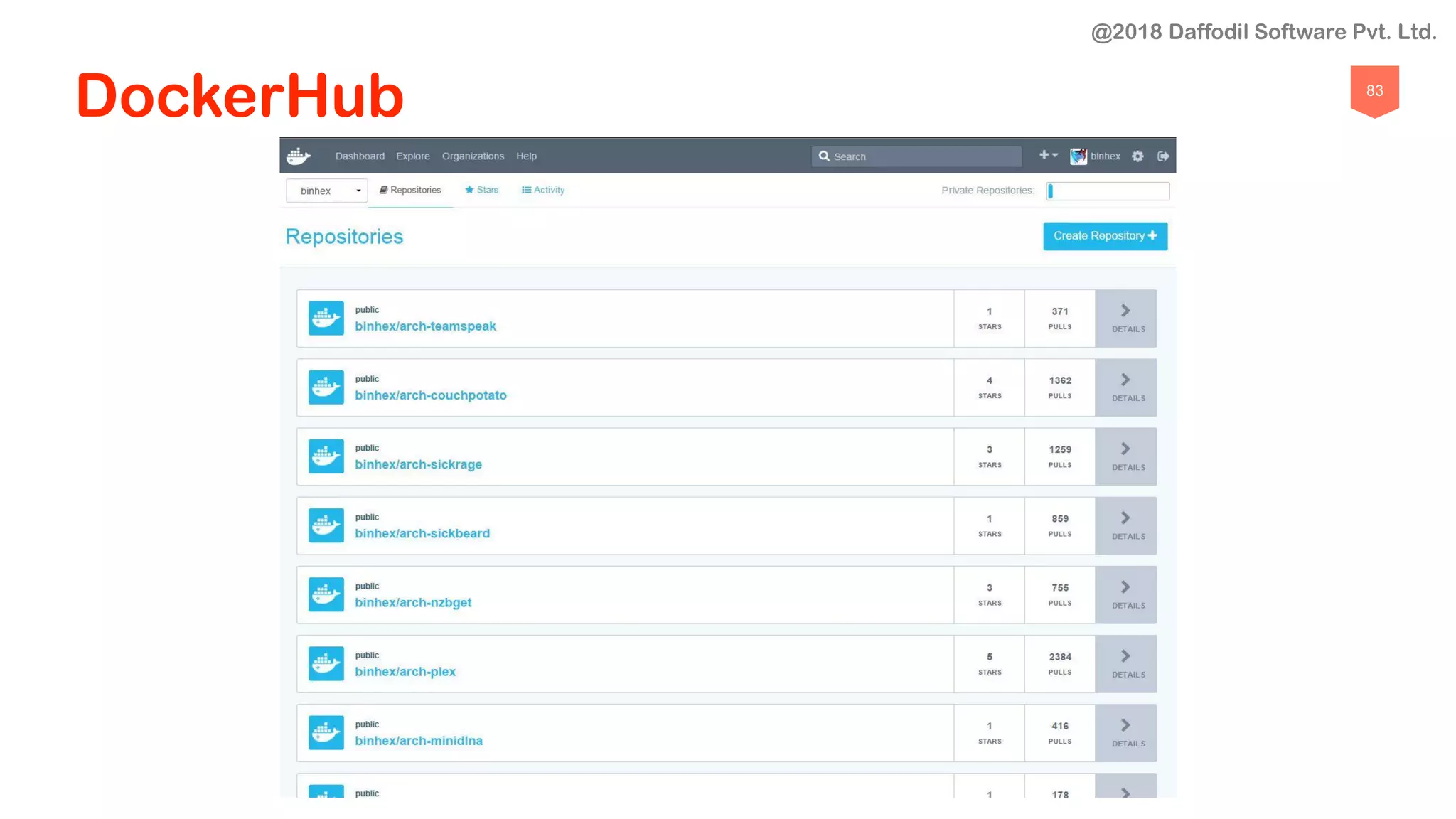The width and height of the screenshot is (1456, 819).
Task: Click the 755 Pulls count
Action: click(1060, 594)
